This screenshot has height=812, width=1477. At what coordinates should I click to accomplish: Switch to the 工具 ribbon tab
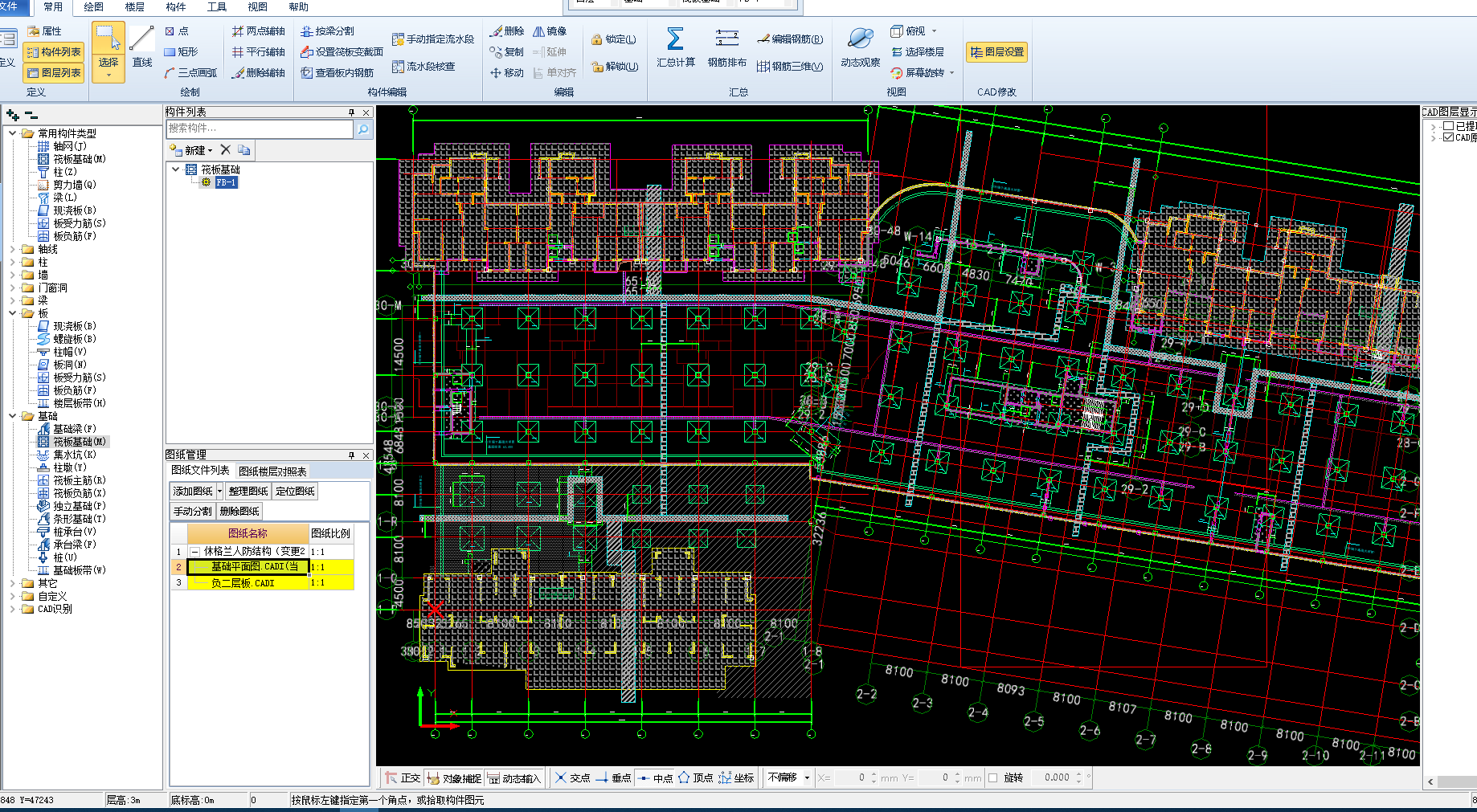tap(217, 7)
